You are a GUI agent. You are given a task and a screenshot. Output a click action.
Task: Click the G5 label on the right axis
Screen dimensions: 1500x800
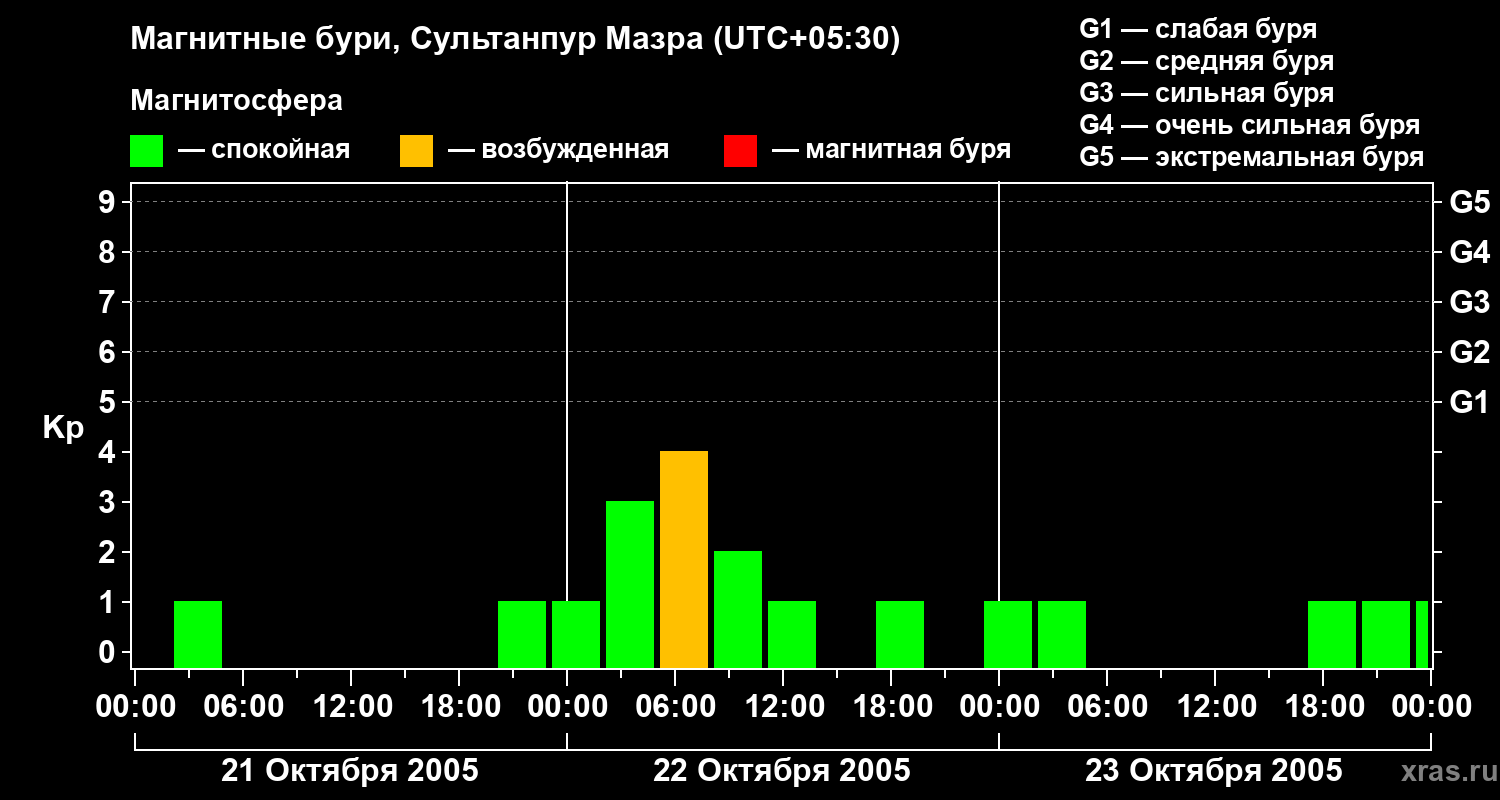1470,202
